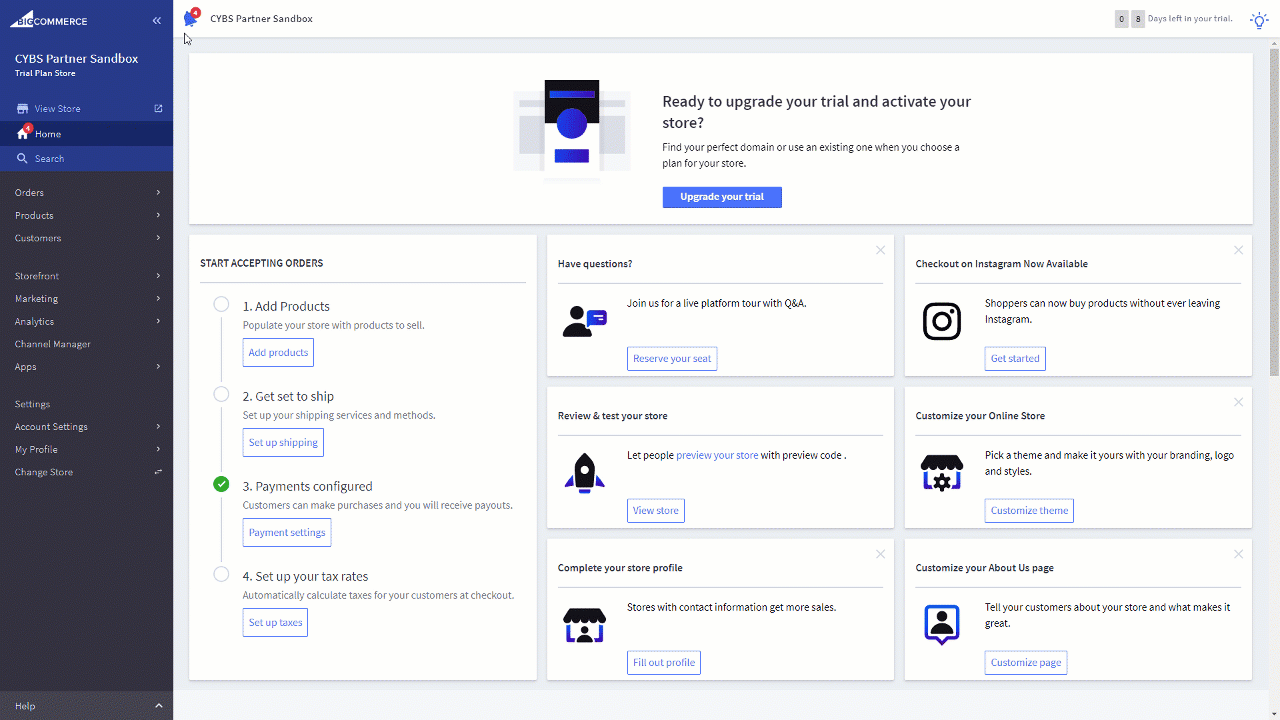Click the lightbulb icon in top bar

click(x=1259, y=20)
